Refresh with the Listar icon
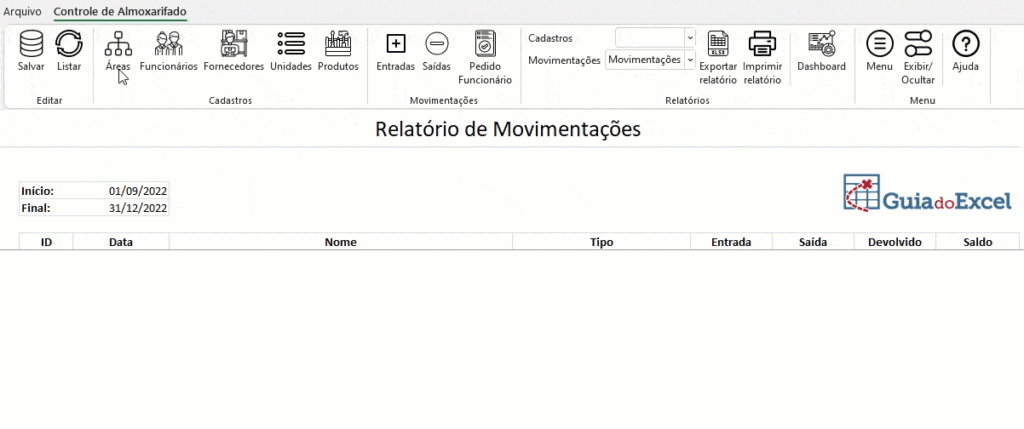Viewport: 1024px width, 429px height. point(69,44)
